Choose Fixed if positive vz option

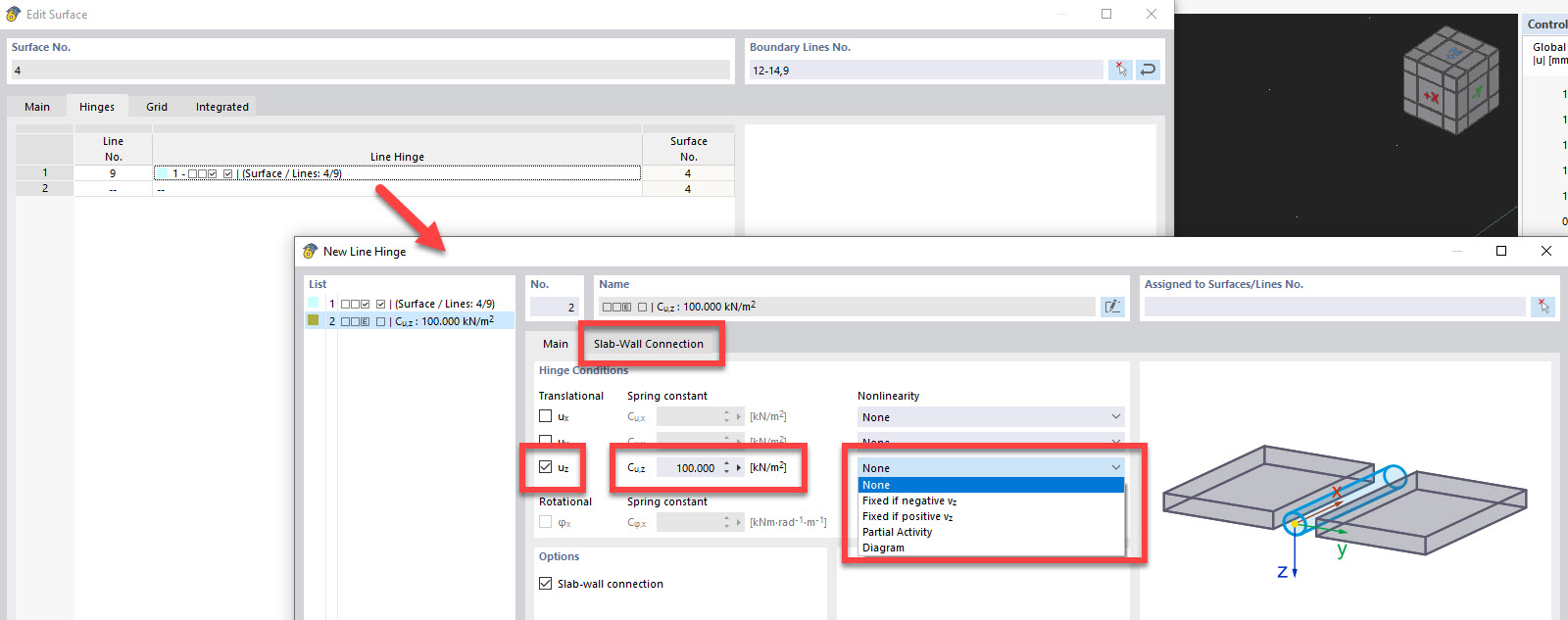point(991,516)
